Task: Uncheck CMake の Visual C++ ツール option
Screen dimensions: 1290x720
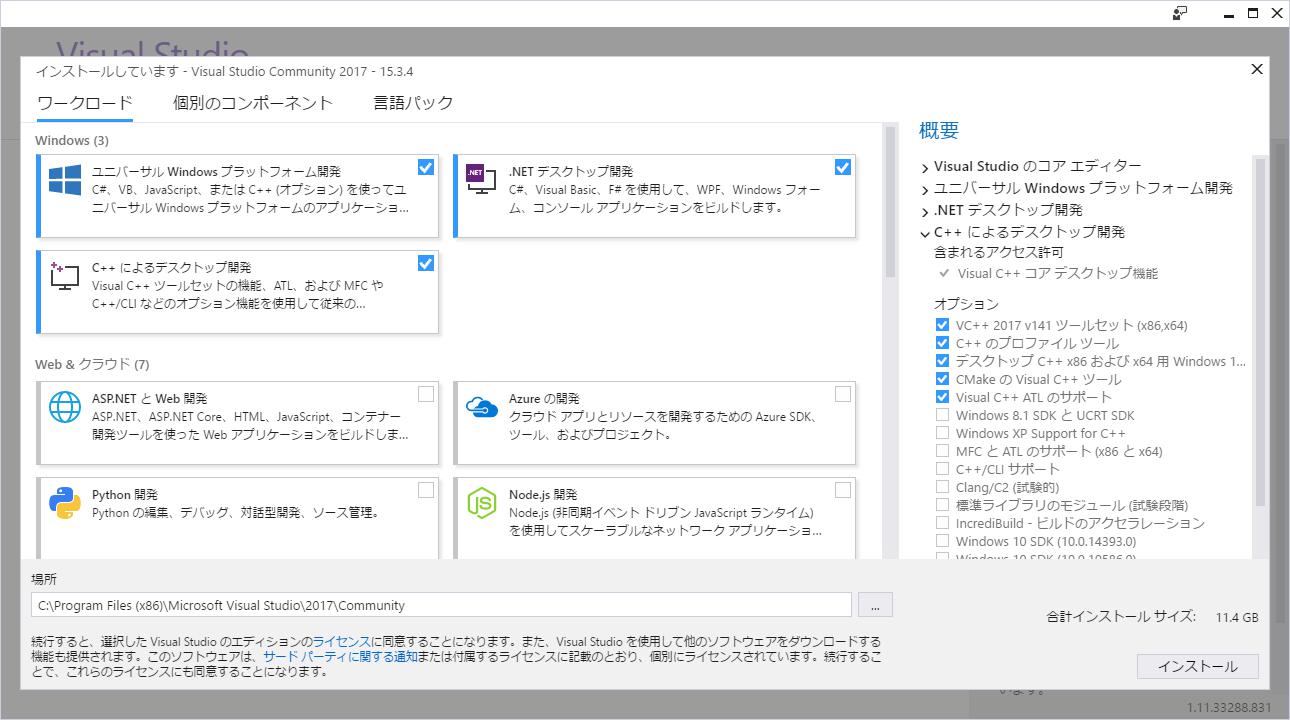Action: (x=942, y=379)
